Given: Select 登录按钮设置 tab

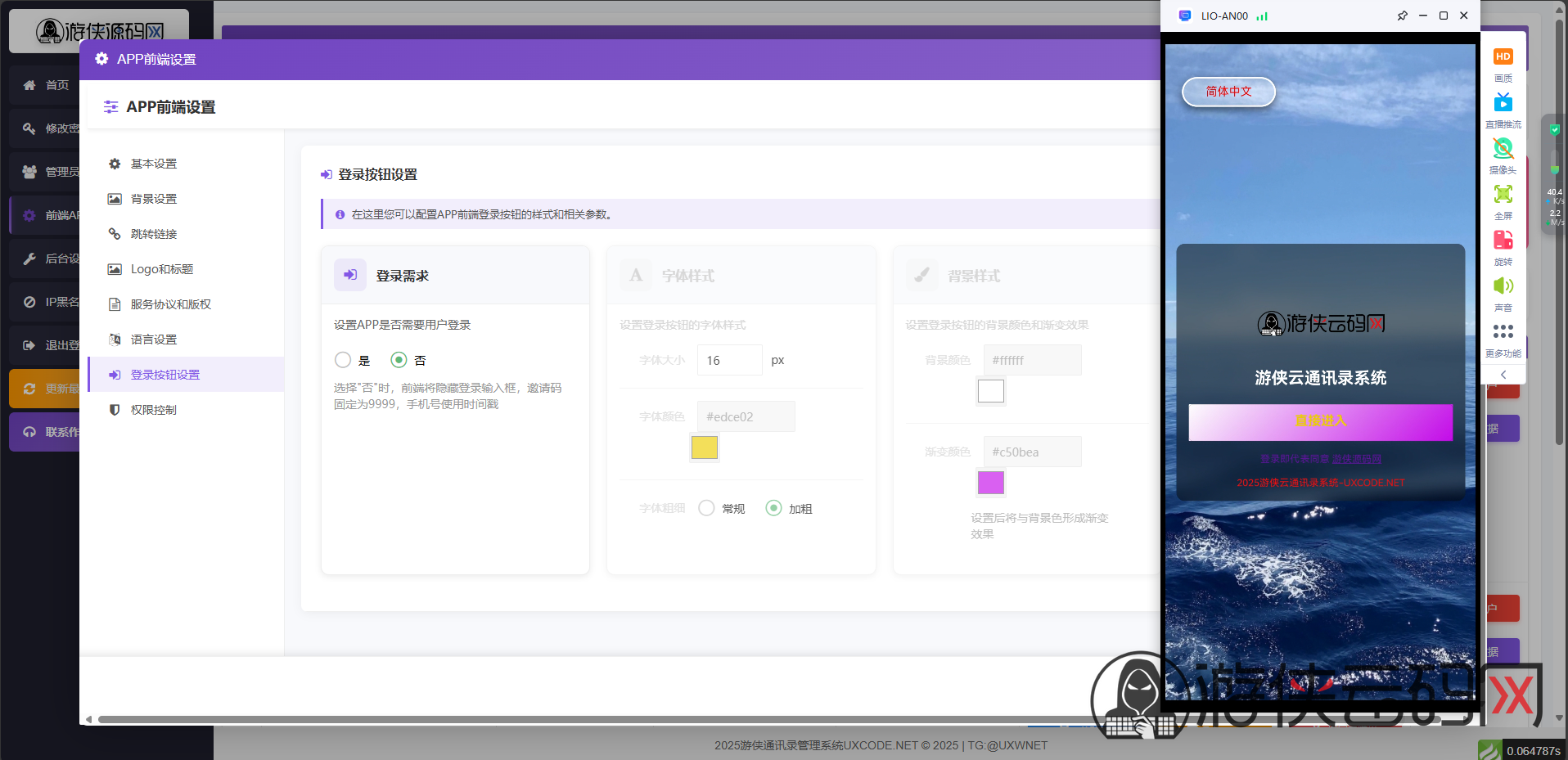Looking at the screenshot, I should click(x=186, y=375).
